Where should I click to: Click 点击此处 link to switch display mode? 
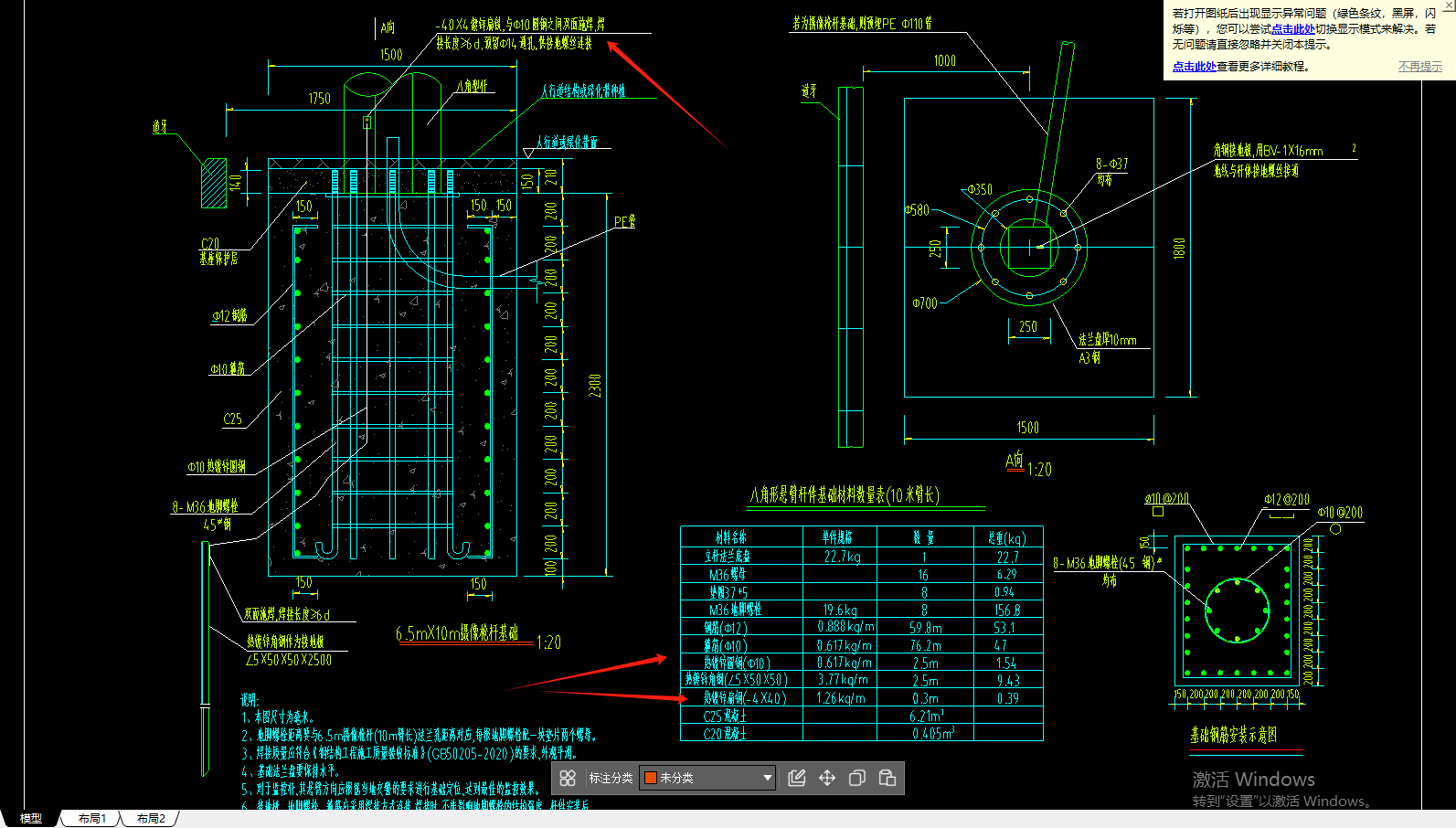pos(1292,29)
